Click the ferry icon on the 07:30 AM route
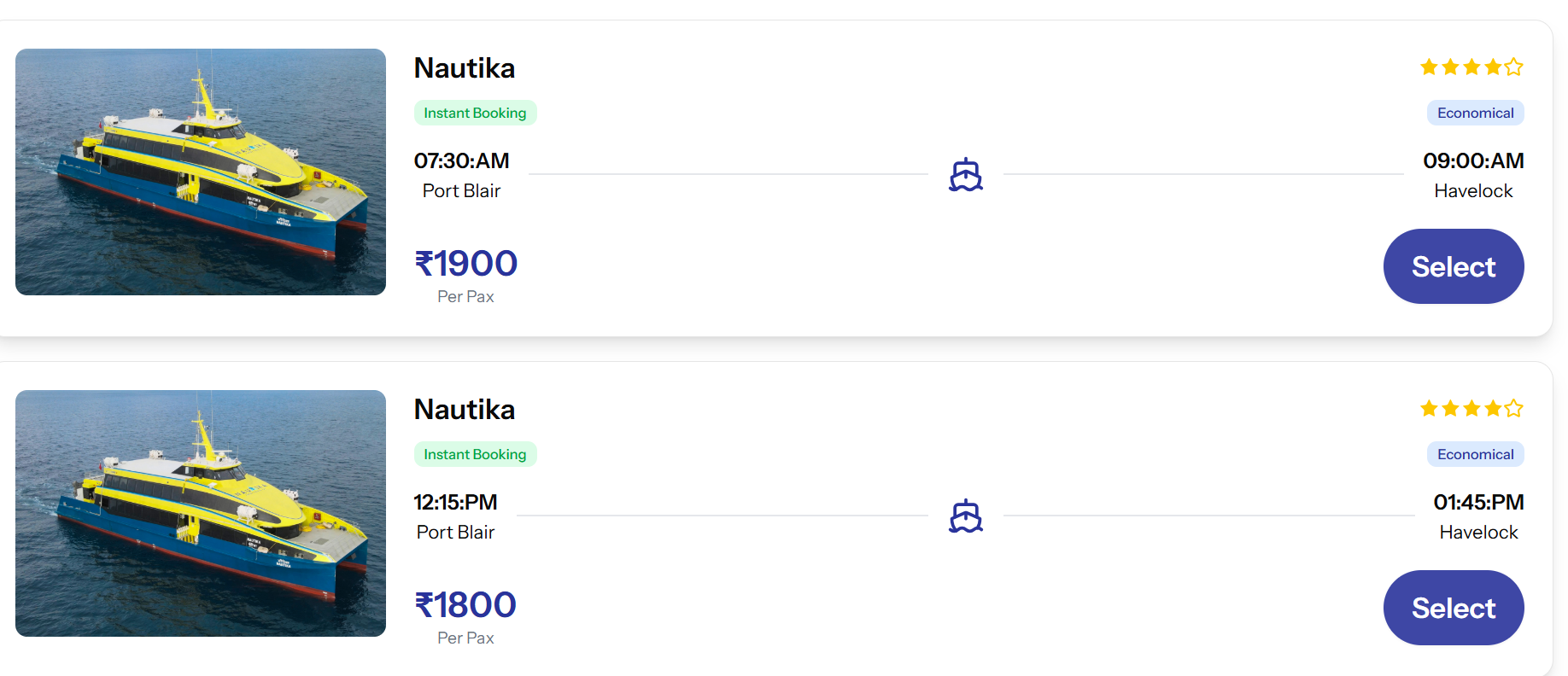 pos(966,175)
